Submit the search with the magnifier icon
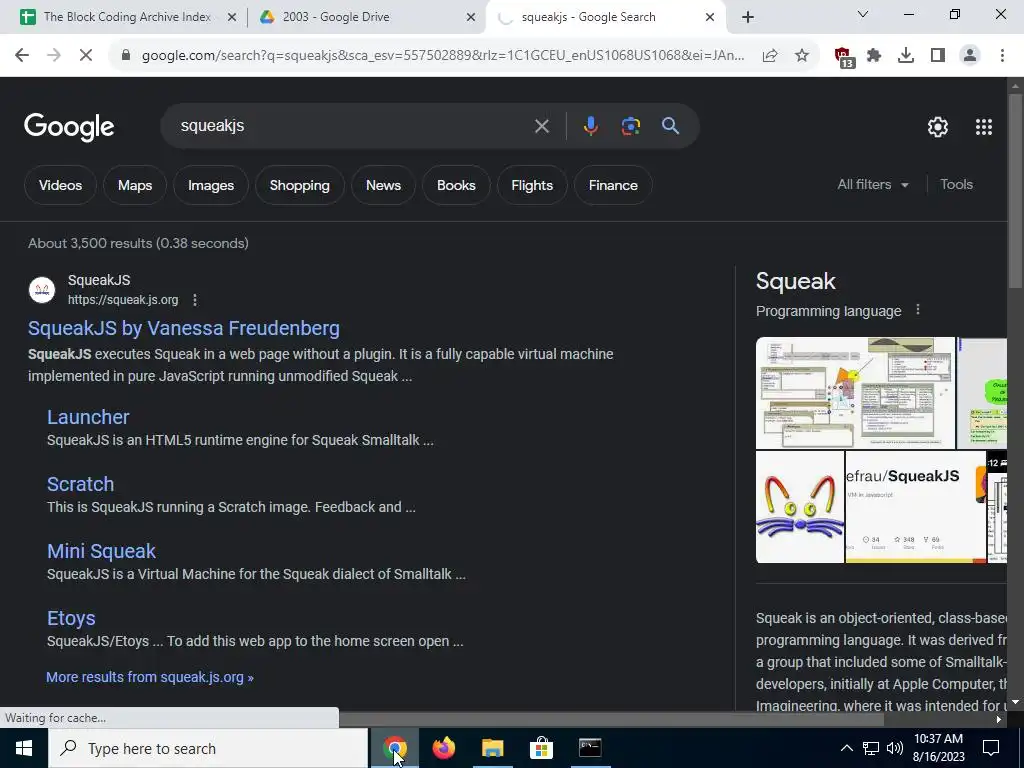This screenshot has width=1024, height=768. coord(671,126)
